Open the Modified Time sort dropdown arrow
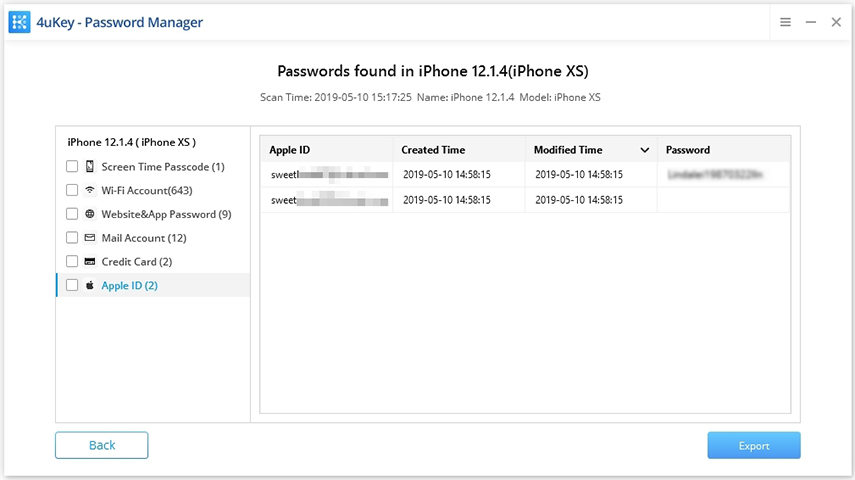This screenshot has width=855, height=480. [x=645, y=150]
